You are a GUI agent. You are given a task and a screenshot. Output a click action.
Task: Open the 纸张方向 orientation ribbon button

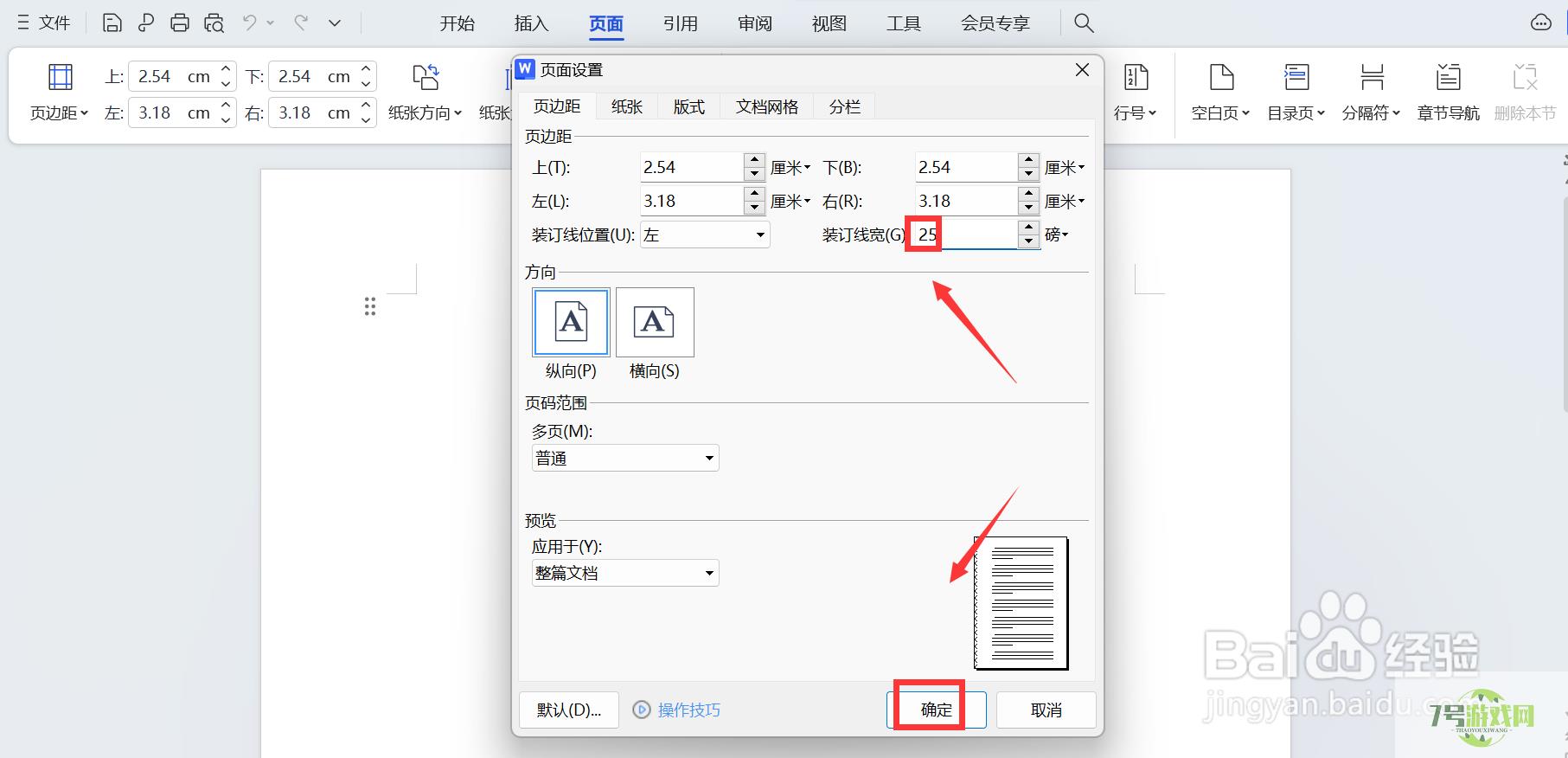click(425, 93)
